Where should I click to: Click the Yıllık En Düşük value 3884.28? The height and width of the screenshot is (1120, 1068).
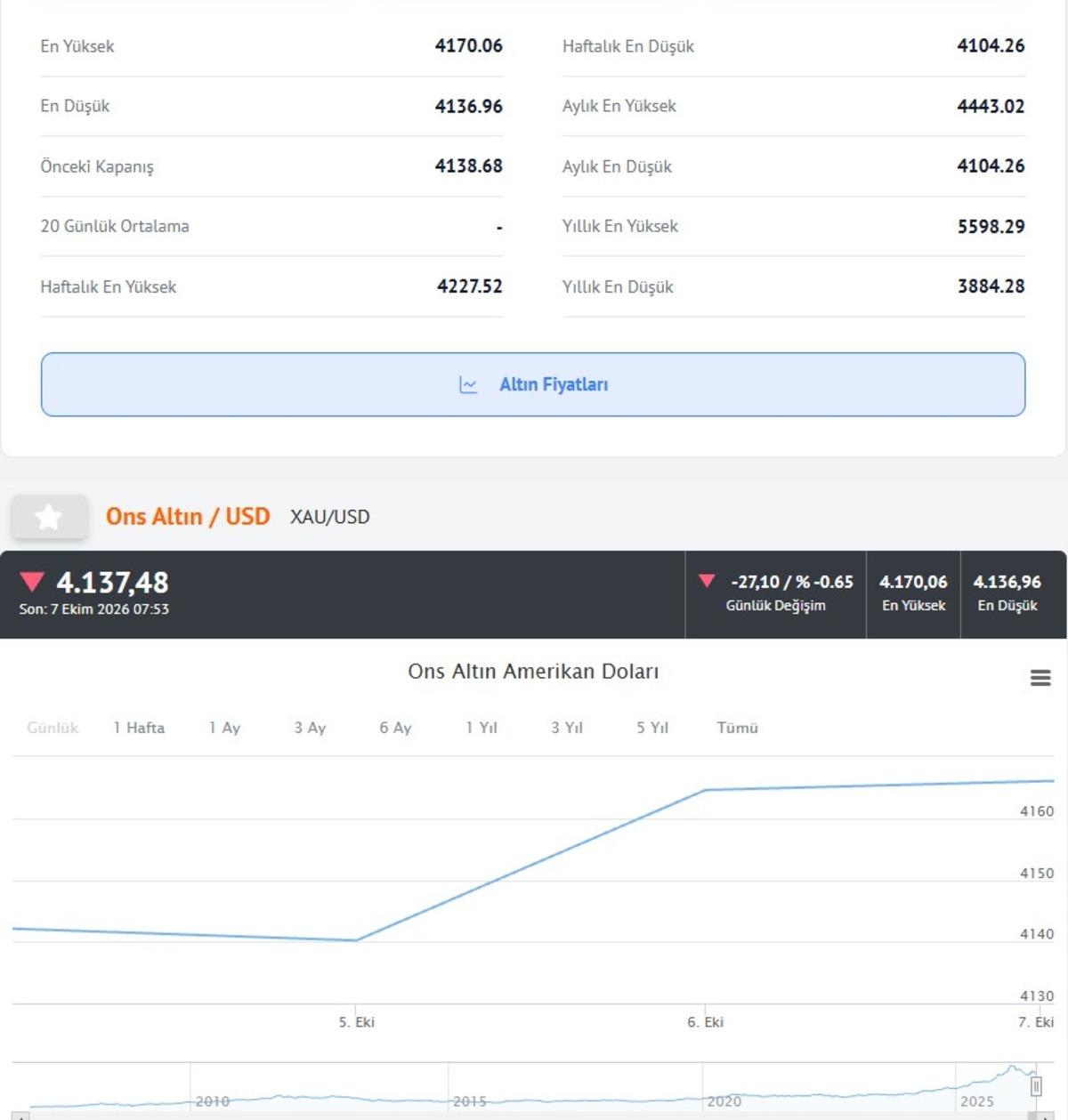(x=991, y=286)
